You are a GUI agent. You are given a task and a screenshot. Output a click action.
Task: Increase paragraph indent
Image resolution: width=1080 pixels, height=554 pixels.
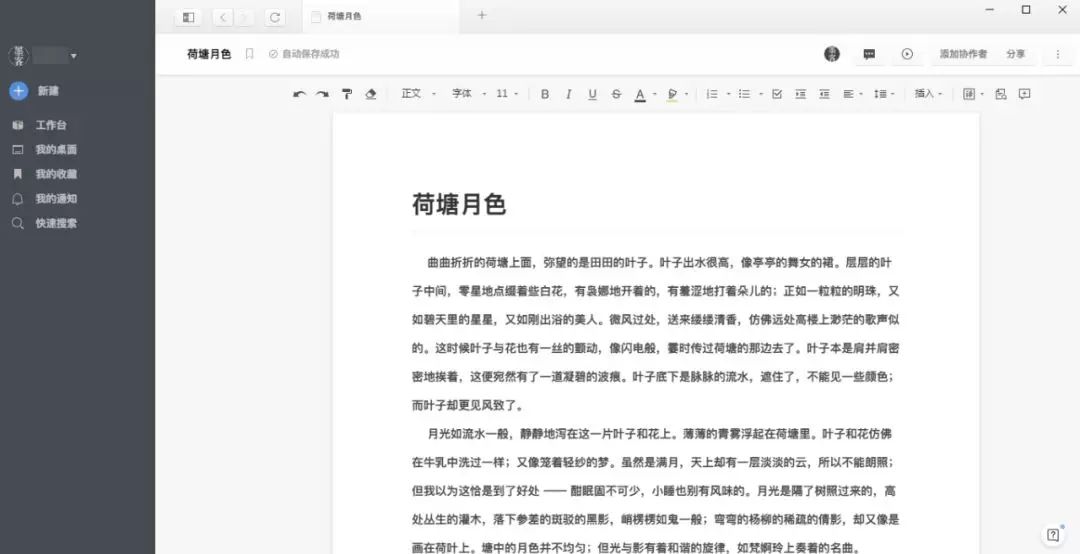800,94
